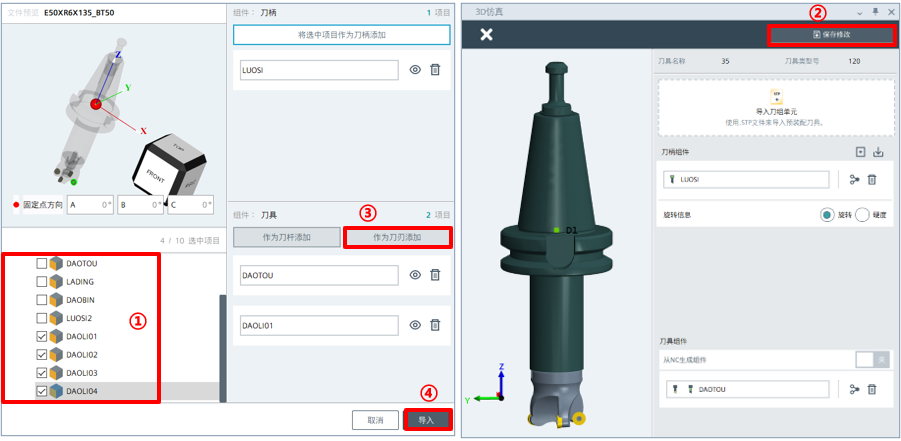901x441 pixels.
Task: Click 将选中项目作为刀柄添加 button
Action: coord(341,35)
